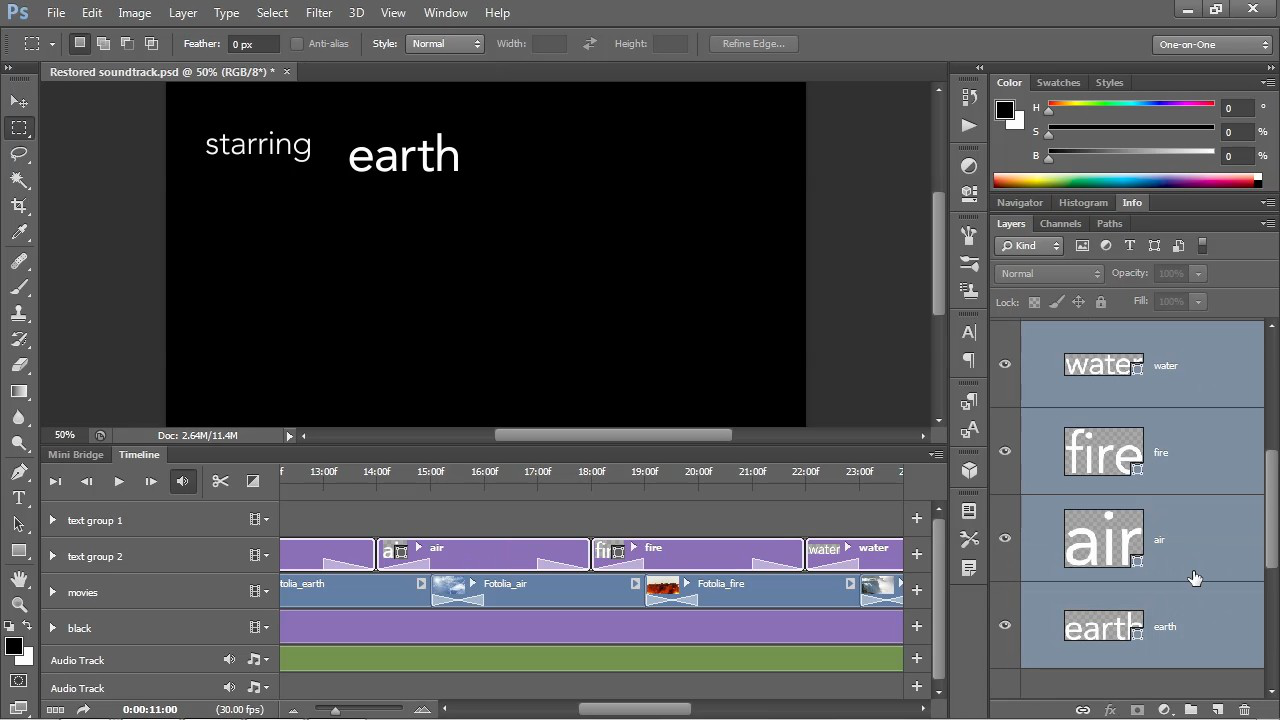The width and height of the screenshot is (1280, 720).
Task: Delete layer using the trash icon
Action: coord(1244,710)
